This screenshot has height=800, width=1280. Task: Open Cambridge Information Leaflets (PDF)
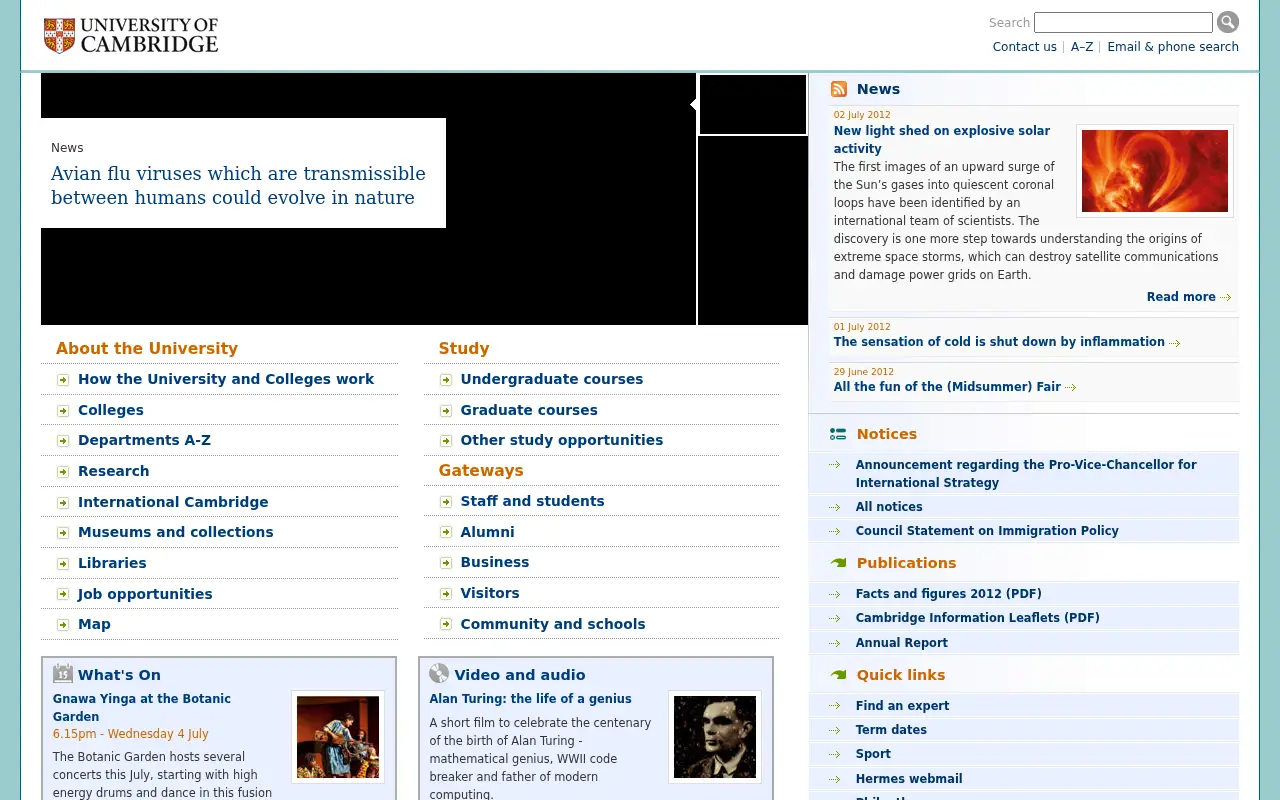click(978, 618)
